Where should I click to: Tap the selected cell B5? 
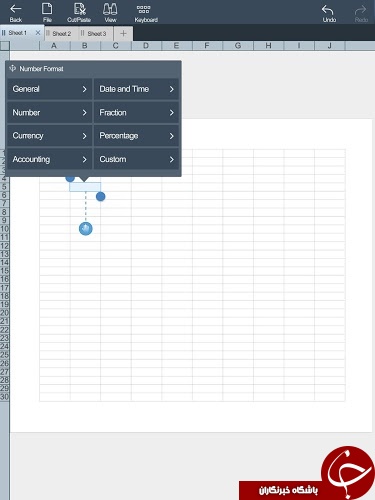(85, 187)
